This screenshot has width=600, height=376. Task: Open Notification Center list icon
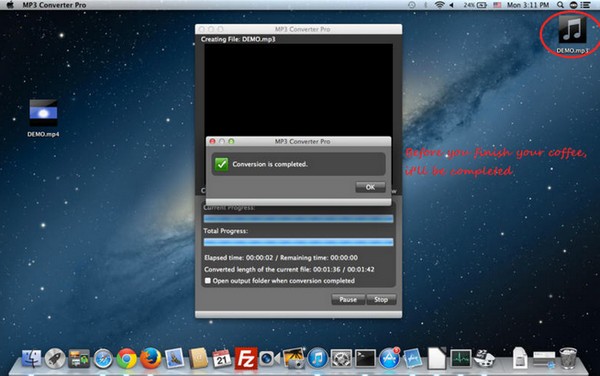click(x=585, y=5)
